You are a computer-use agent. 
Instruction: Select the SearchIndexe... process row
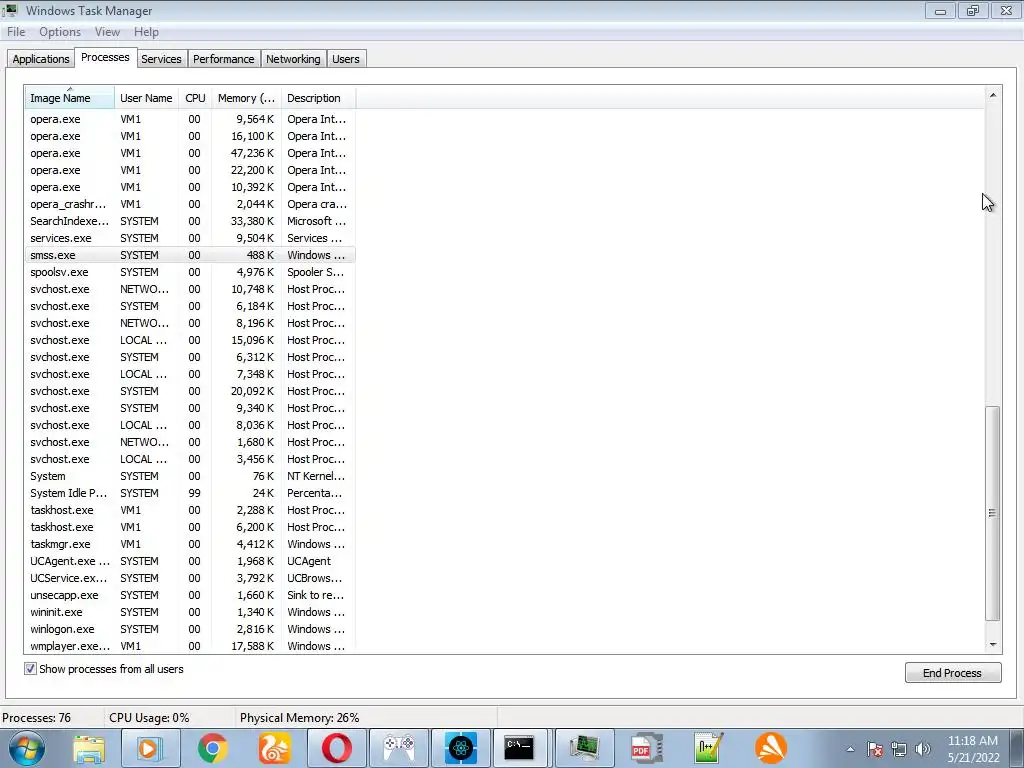190,221
